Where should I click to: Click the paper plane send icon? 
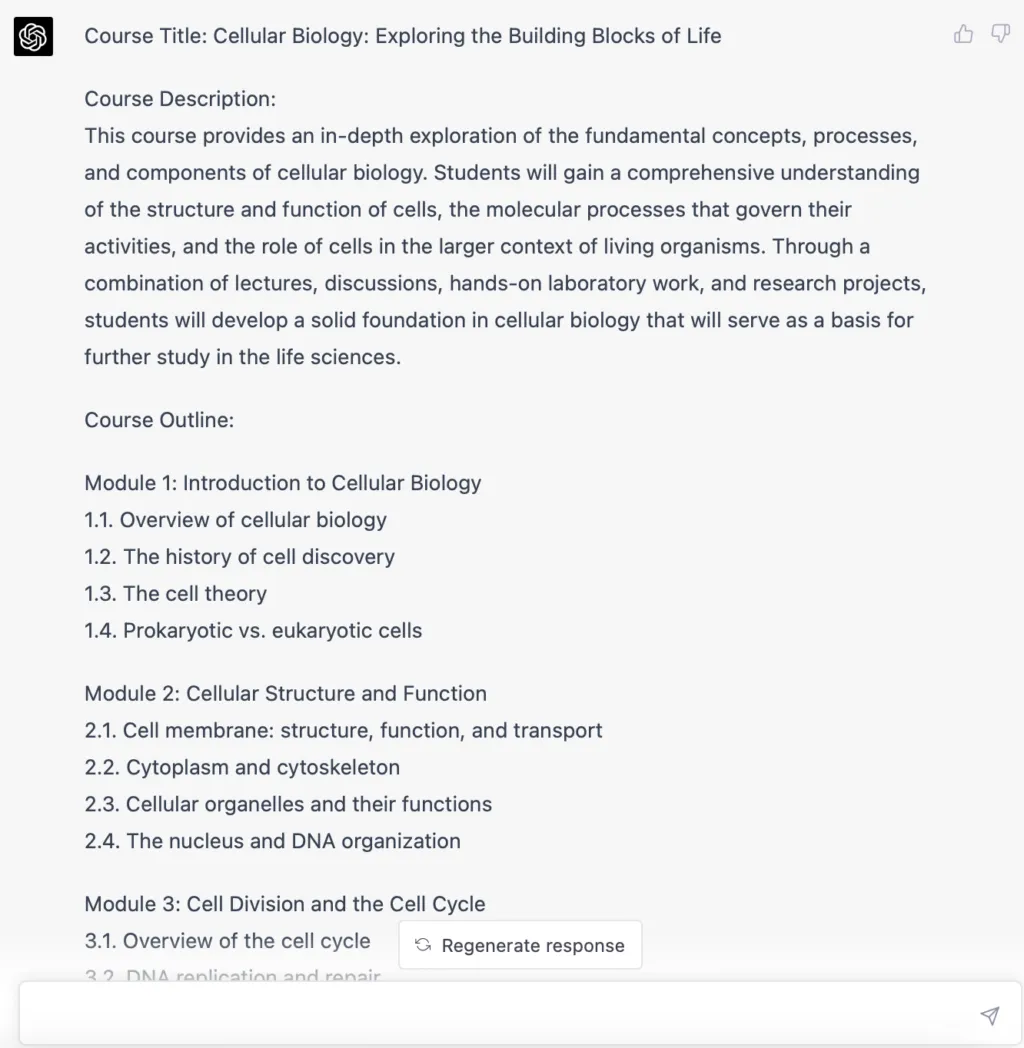tap(989, 1015)
